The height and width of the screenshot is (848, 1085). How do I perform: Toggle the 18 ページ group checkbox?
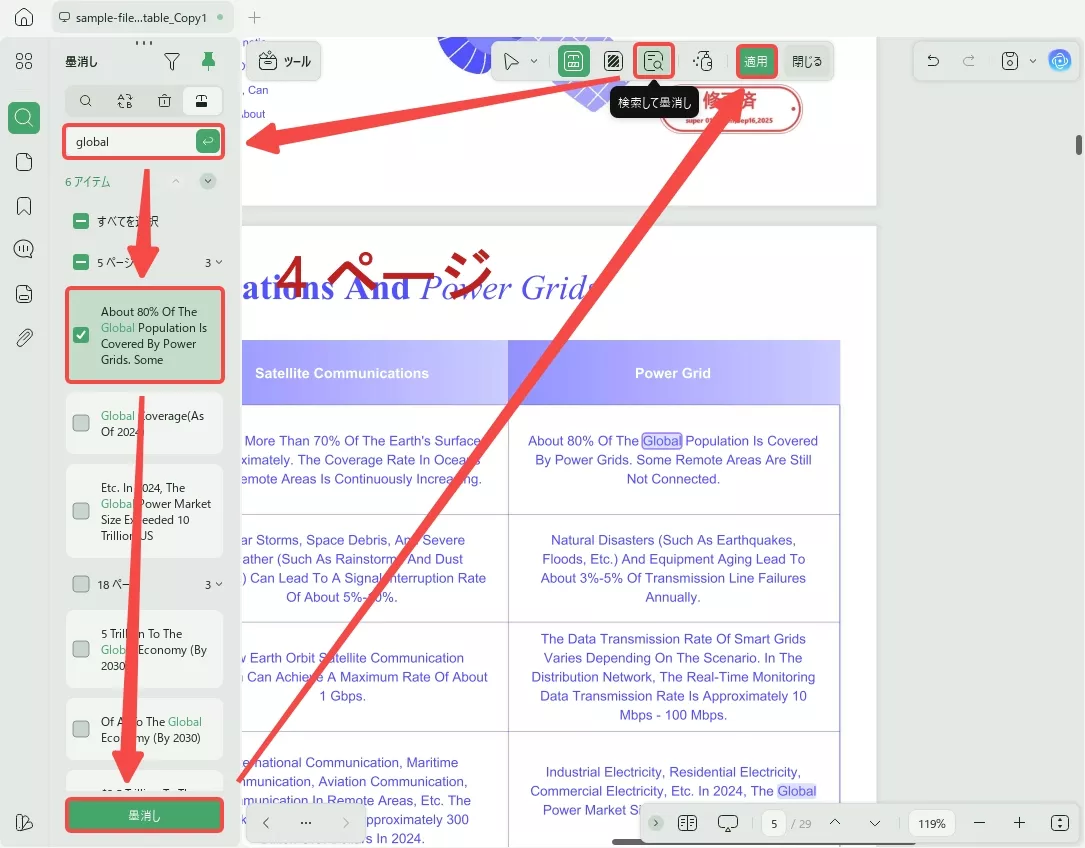[81, 584]
